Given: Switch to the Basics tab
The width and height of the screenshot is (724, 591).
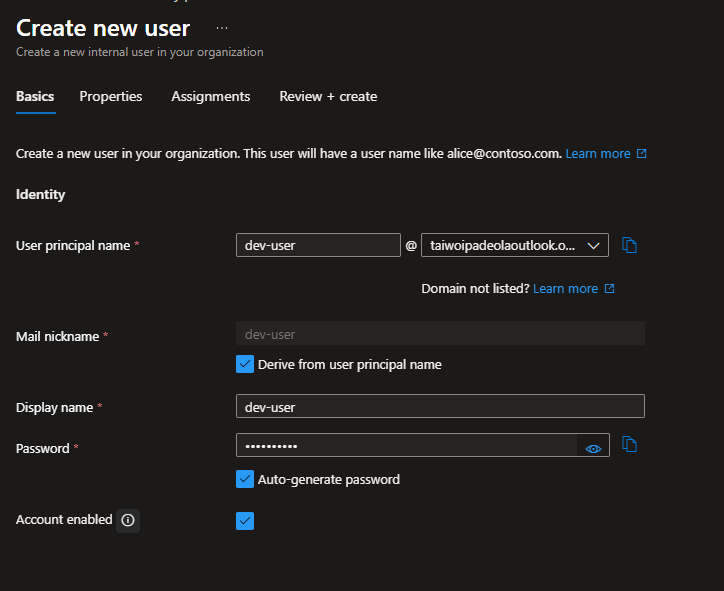Looking at the screenshot, I should pos(35,96).
